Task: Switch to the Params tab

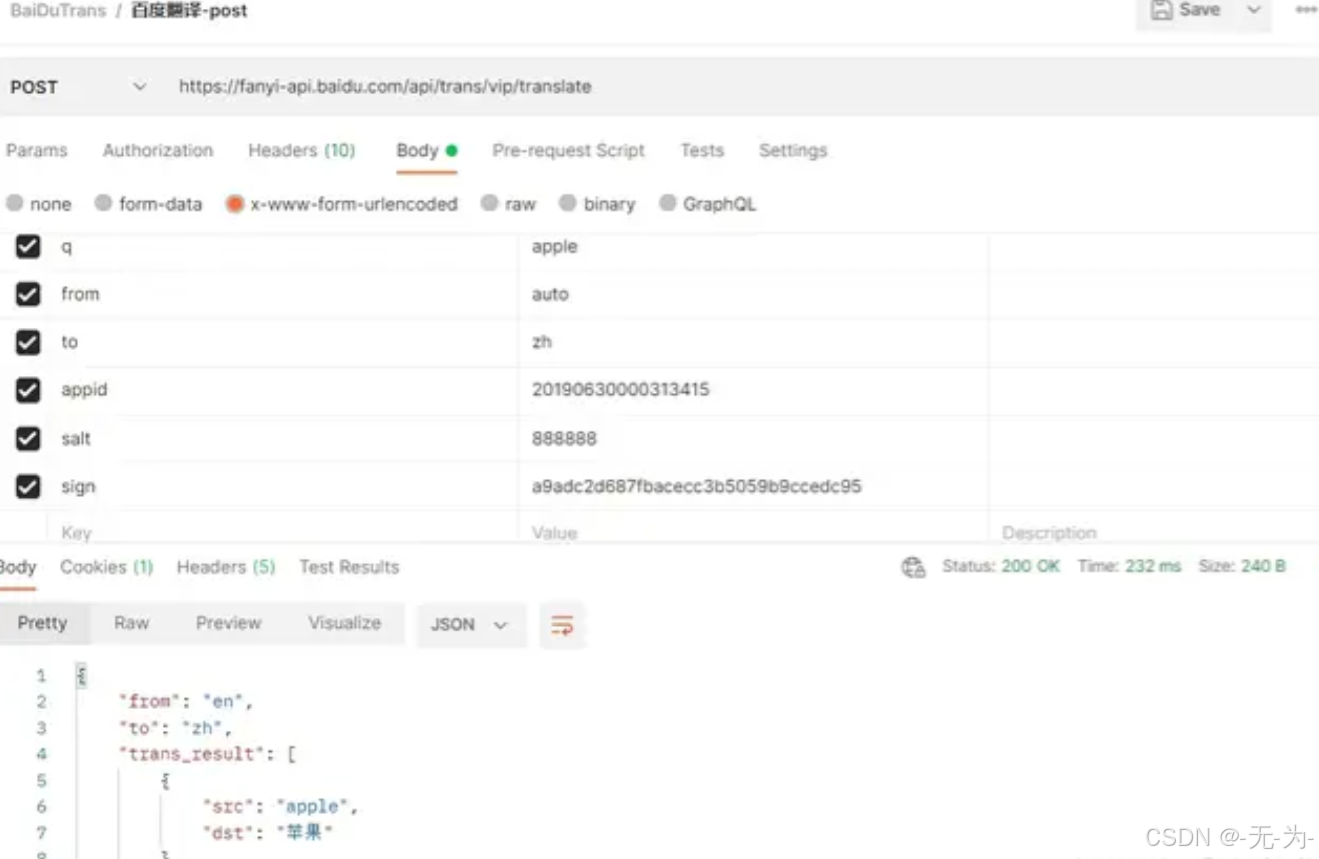Action: [37, 150]
